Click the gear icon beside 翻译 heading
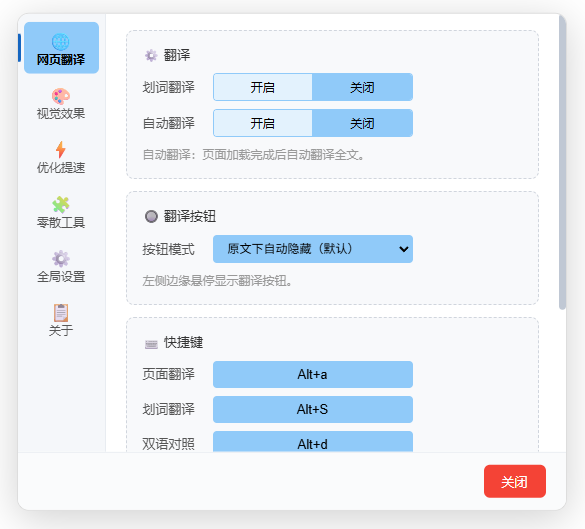Screen dimensions: 585x529 [151, 56]
